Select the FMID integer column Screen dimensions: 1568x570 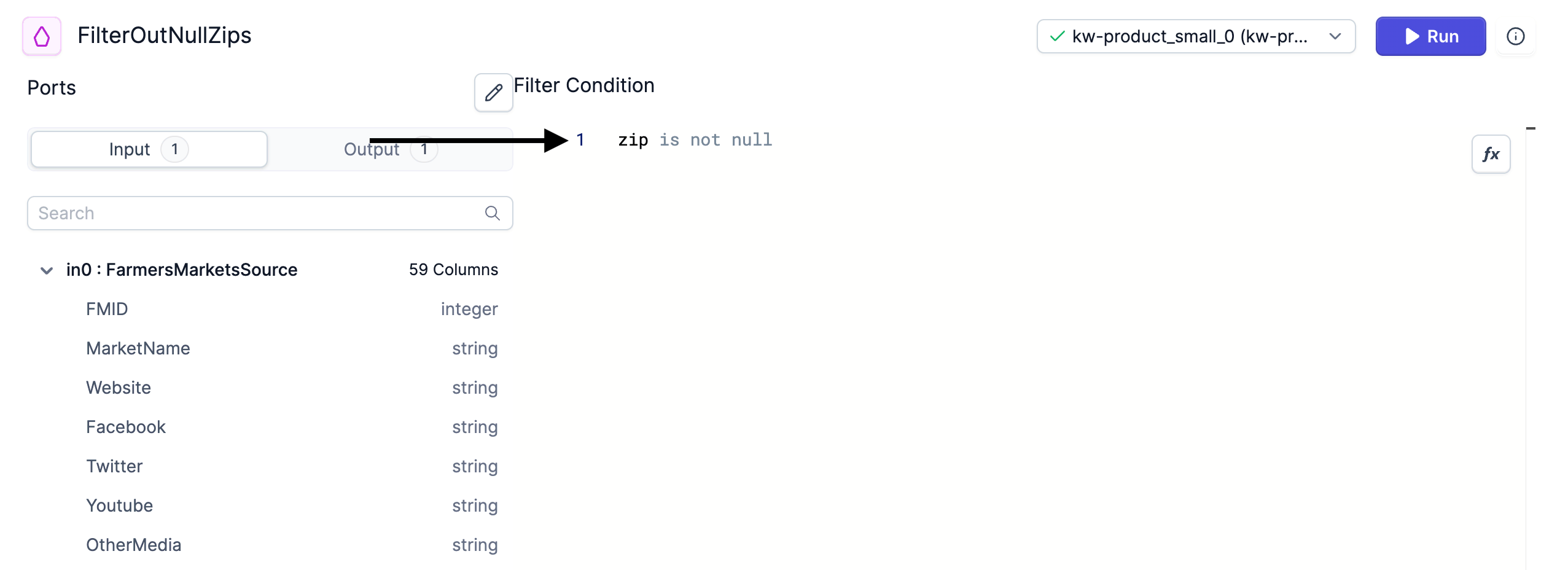[292, 309]
